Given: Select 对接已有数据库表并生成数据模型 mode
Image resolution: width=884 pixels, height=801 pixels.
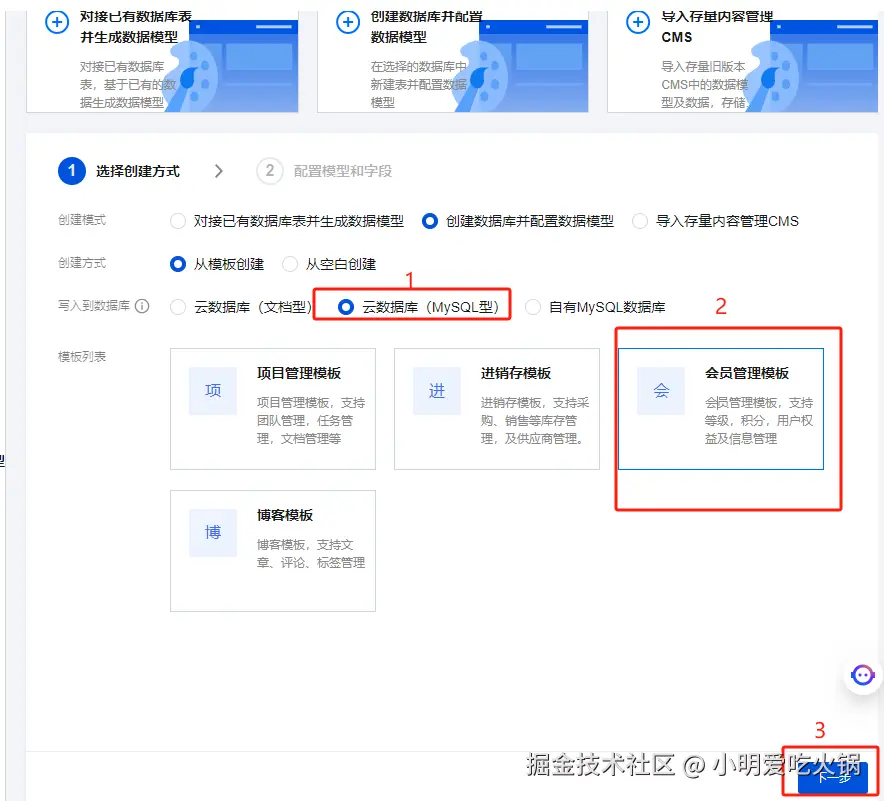Looking at the screenshot, I should click(178, 221).
